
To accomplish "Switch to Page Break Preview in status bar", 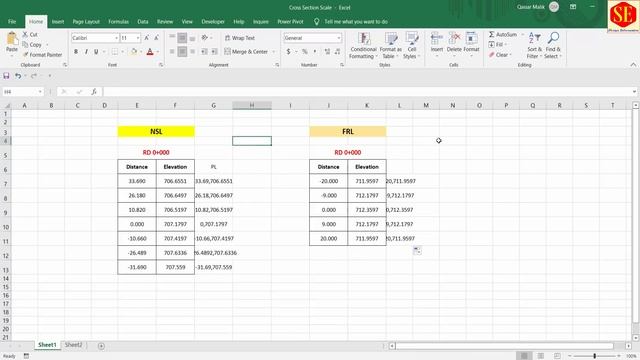I will click(557, 356).
